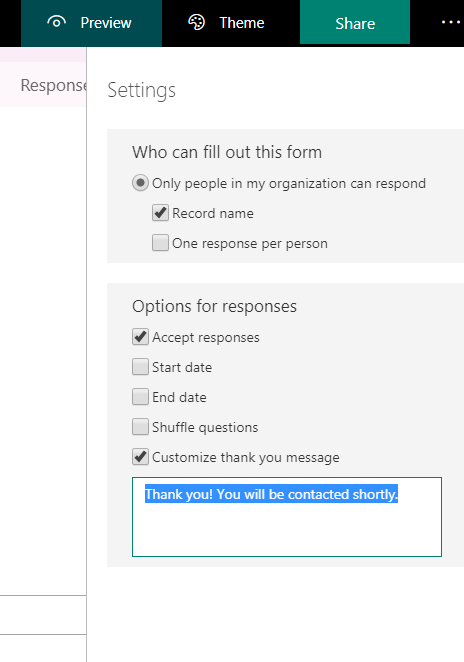Enable the Start date option
This screenshot has width=464, height=662.
[x=140, y=367]
